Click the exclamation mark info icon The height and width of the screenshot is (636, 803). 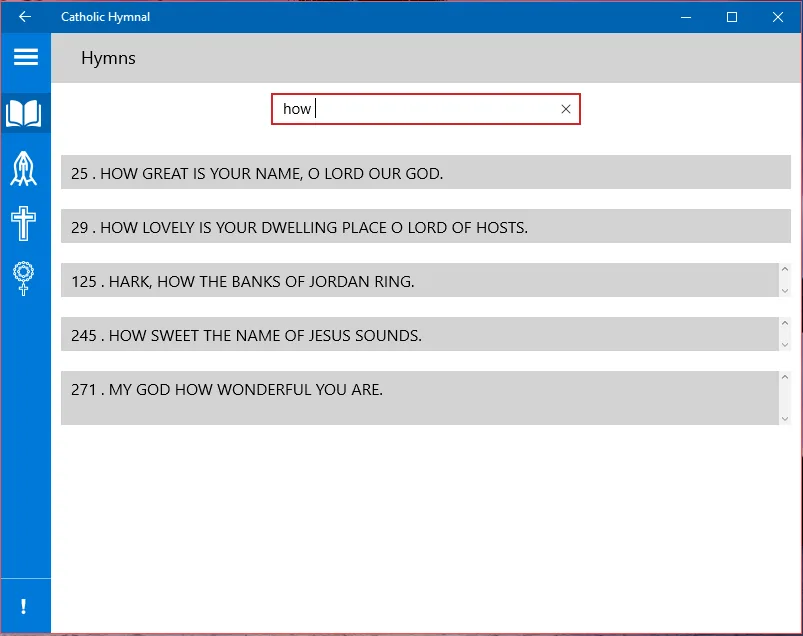(24, 606)
